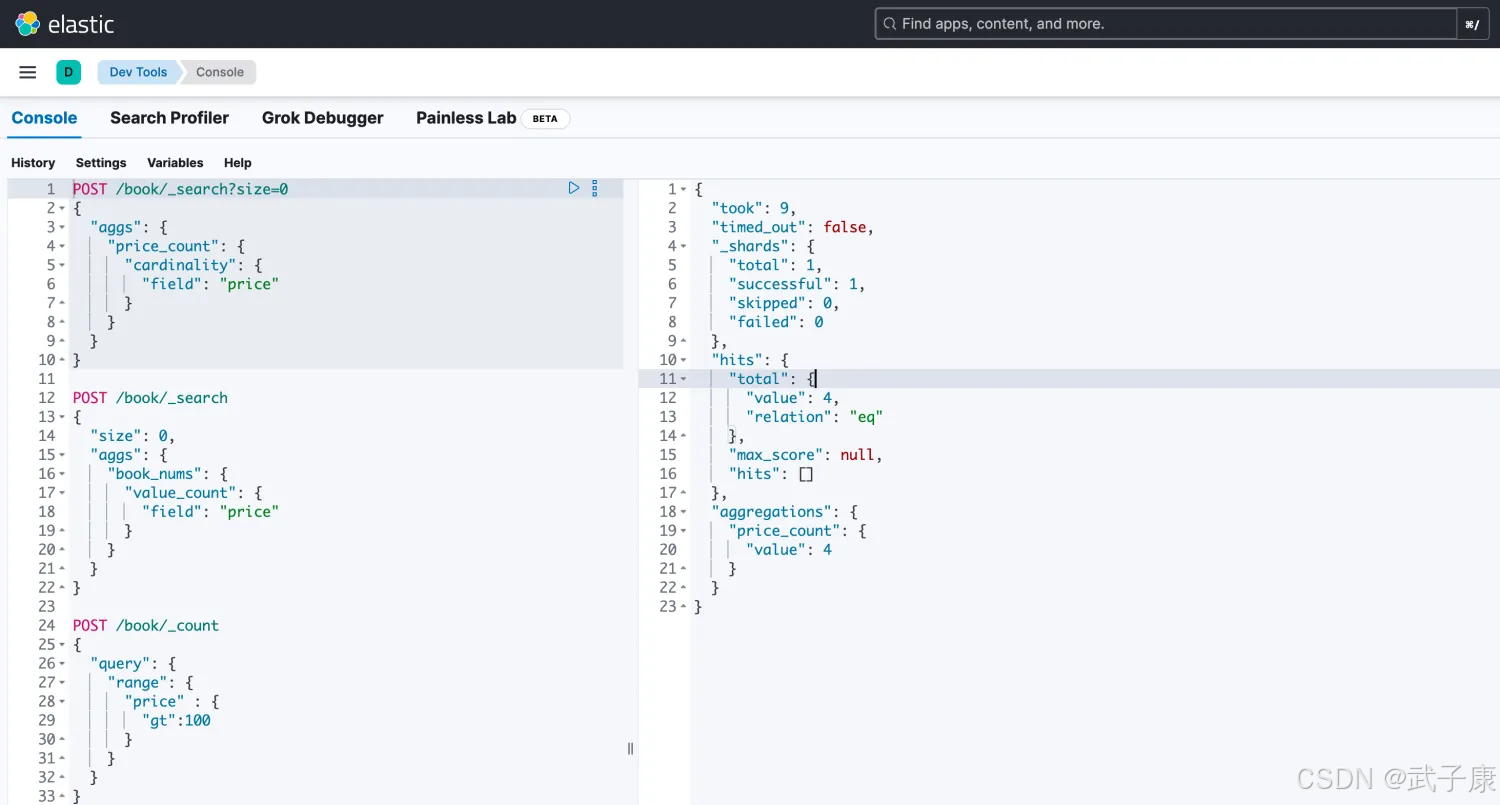Click the Elastic logo icon
Viewport: 1500px width, 805px height.
tap(28, 24)
